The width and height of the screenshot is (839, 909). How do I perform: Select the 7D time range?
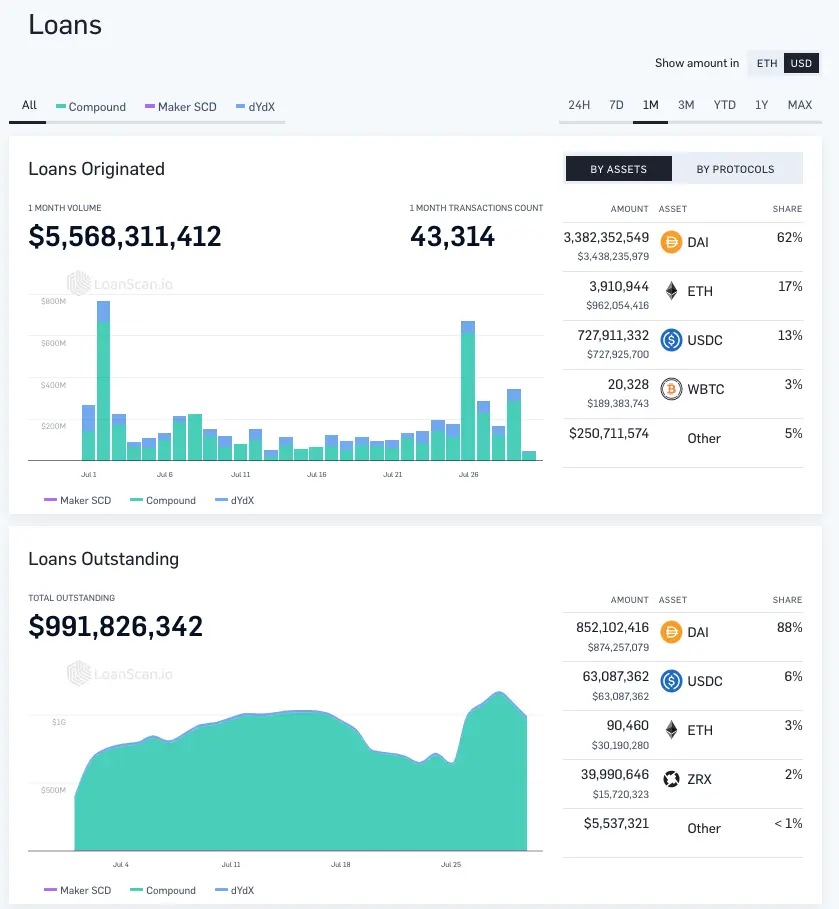click(x=616, y=105)
